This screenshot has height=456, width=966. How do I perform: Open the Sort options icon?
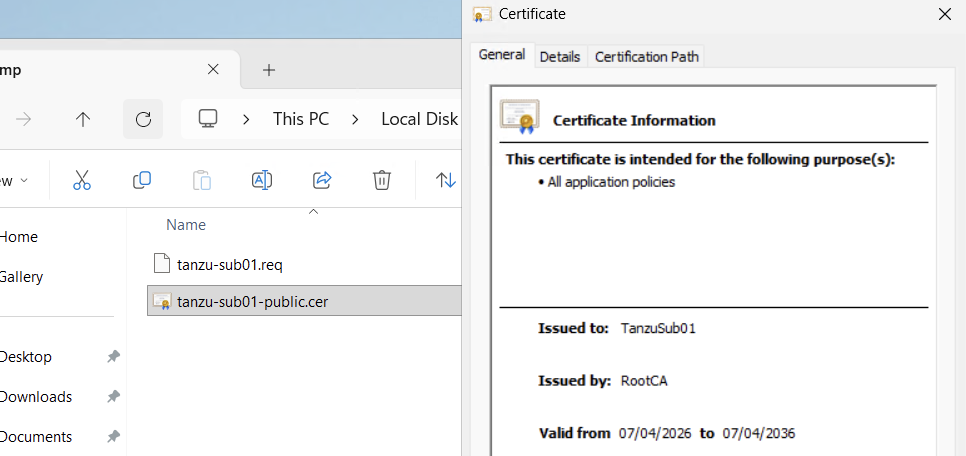coord(445,180)
